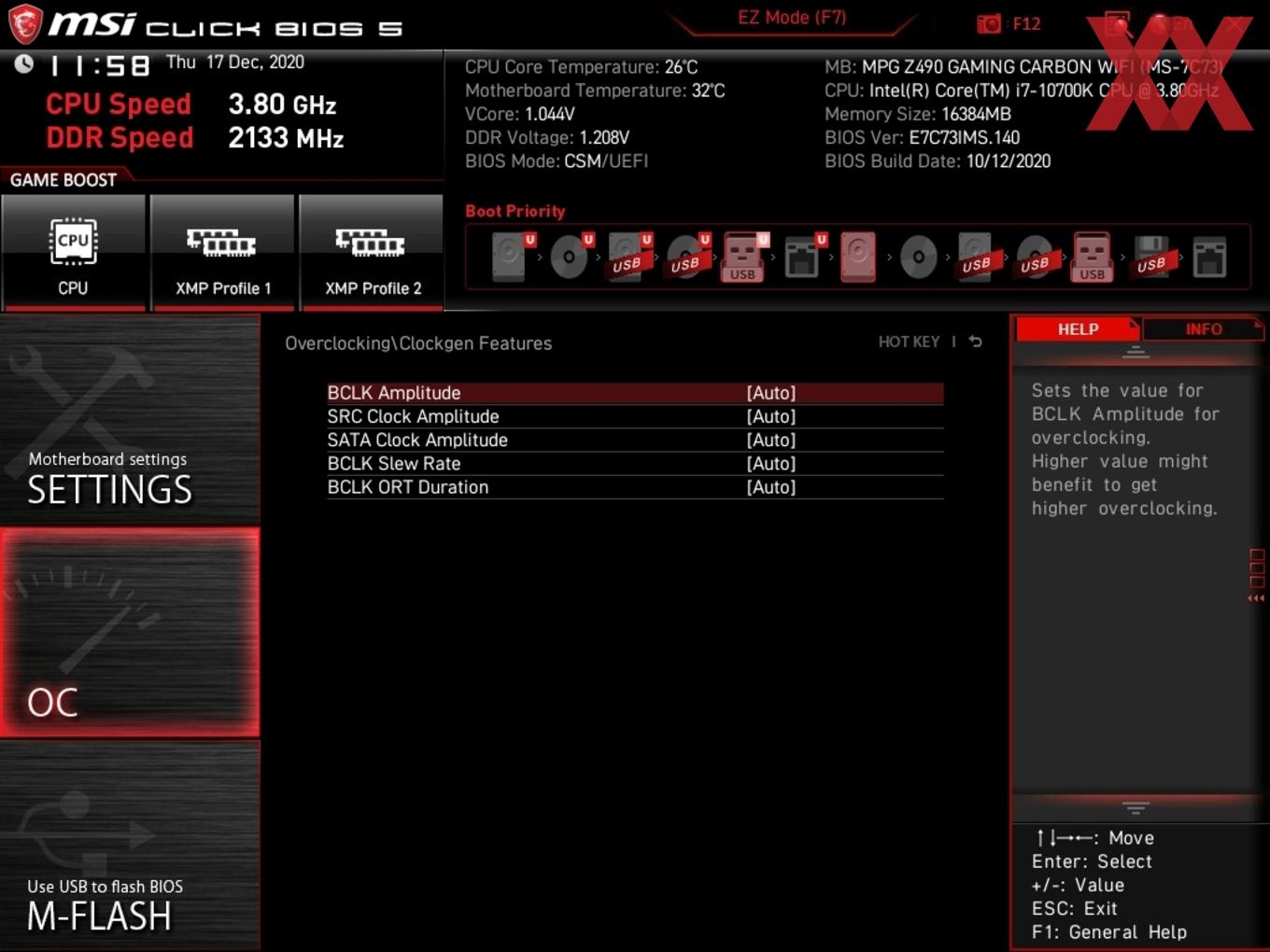1270x952 pixels.
Task: Select the legacy USB key boot icon
Action: pyautogui.click(x=1093, y=257)
